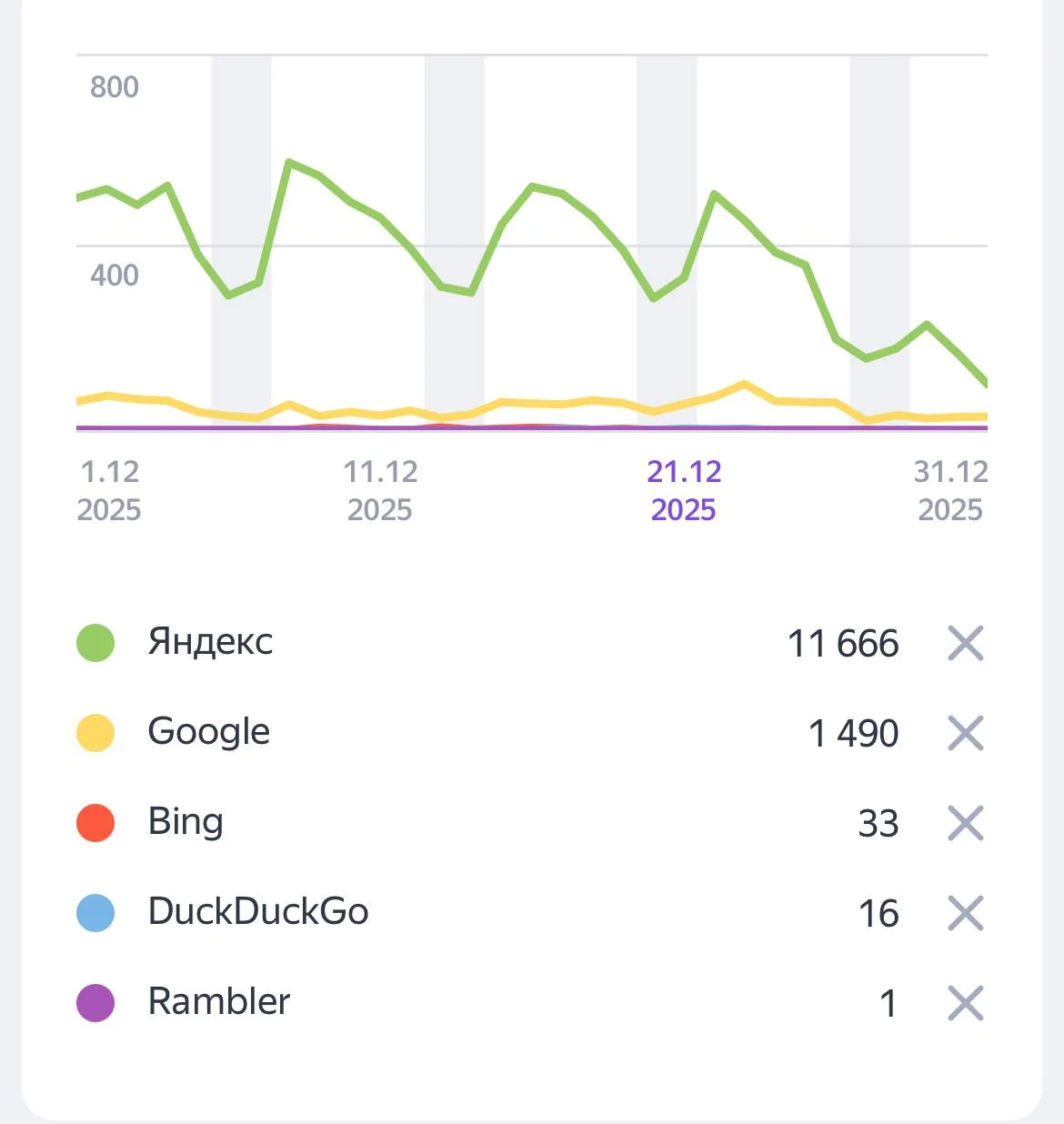Remove the Google series with its X icon
The image size is (1064, 1124).
point(965,733)
